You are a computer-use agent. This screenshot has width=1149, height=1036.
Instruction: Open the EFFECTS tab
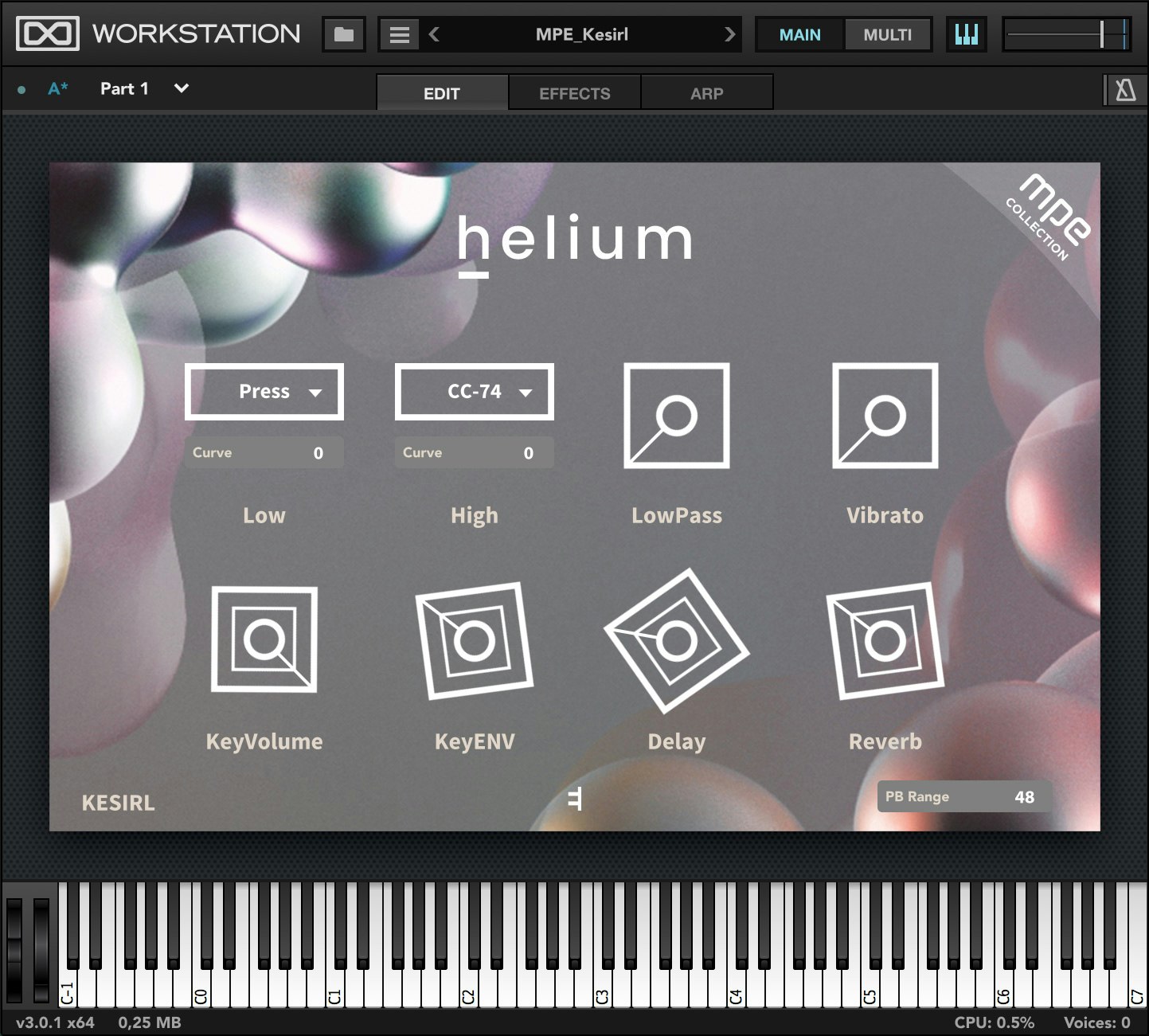[574, 93]
